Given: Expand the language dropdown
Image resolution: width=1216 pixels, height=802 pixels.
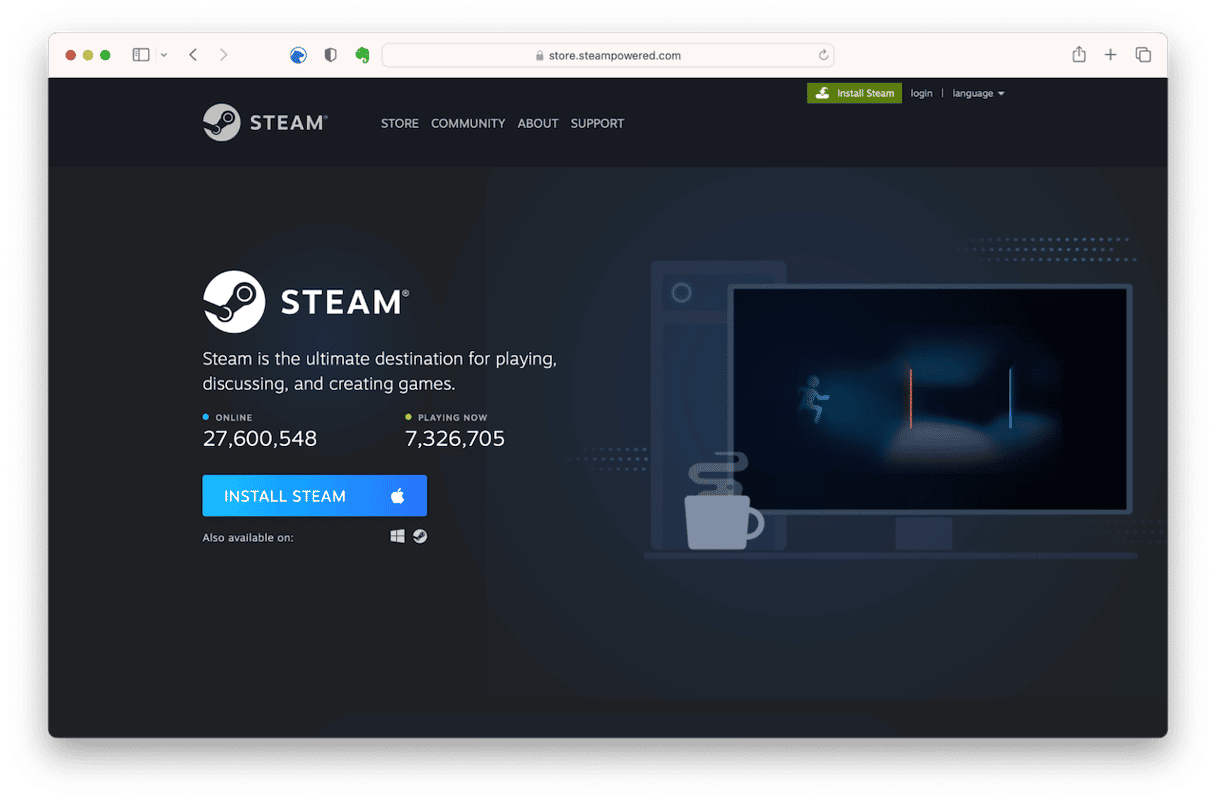Looking at the screenshot, I should tap(978, 93).
